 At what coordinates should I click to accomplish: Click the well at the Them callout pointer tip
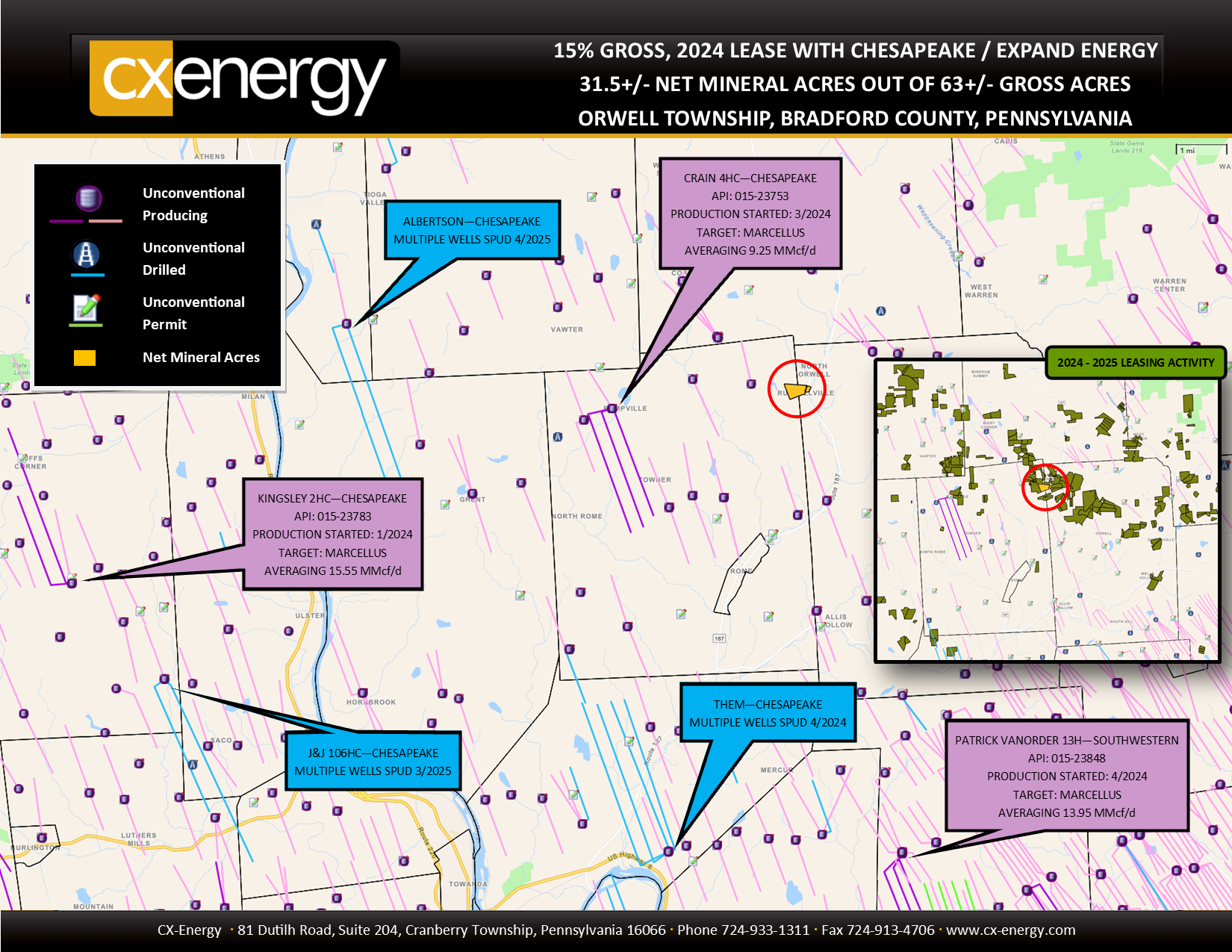tap(668, 851)
